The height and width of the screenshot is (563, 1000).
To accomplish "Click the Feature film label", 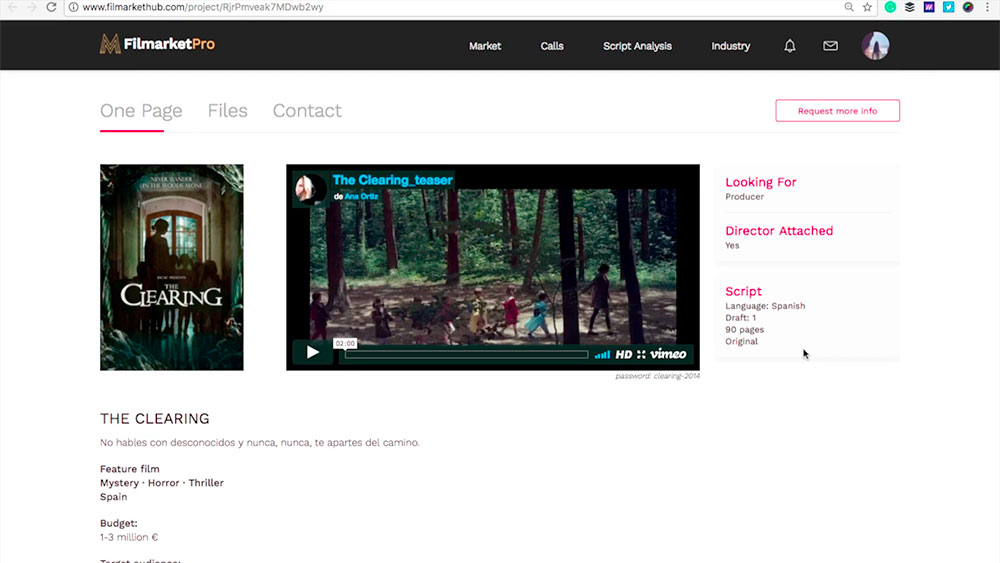I will (129, 469).
